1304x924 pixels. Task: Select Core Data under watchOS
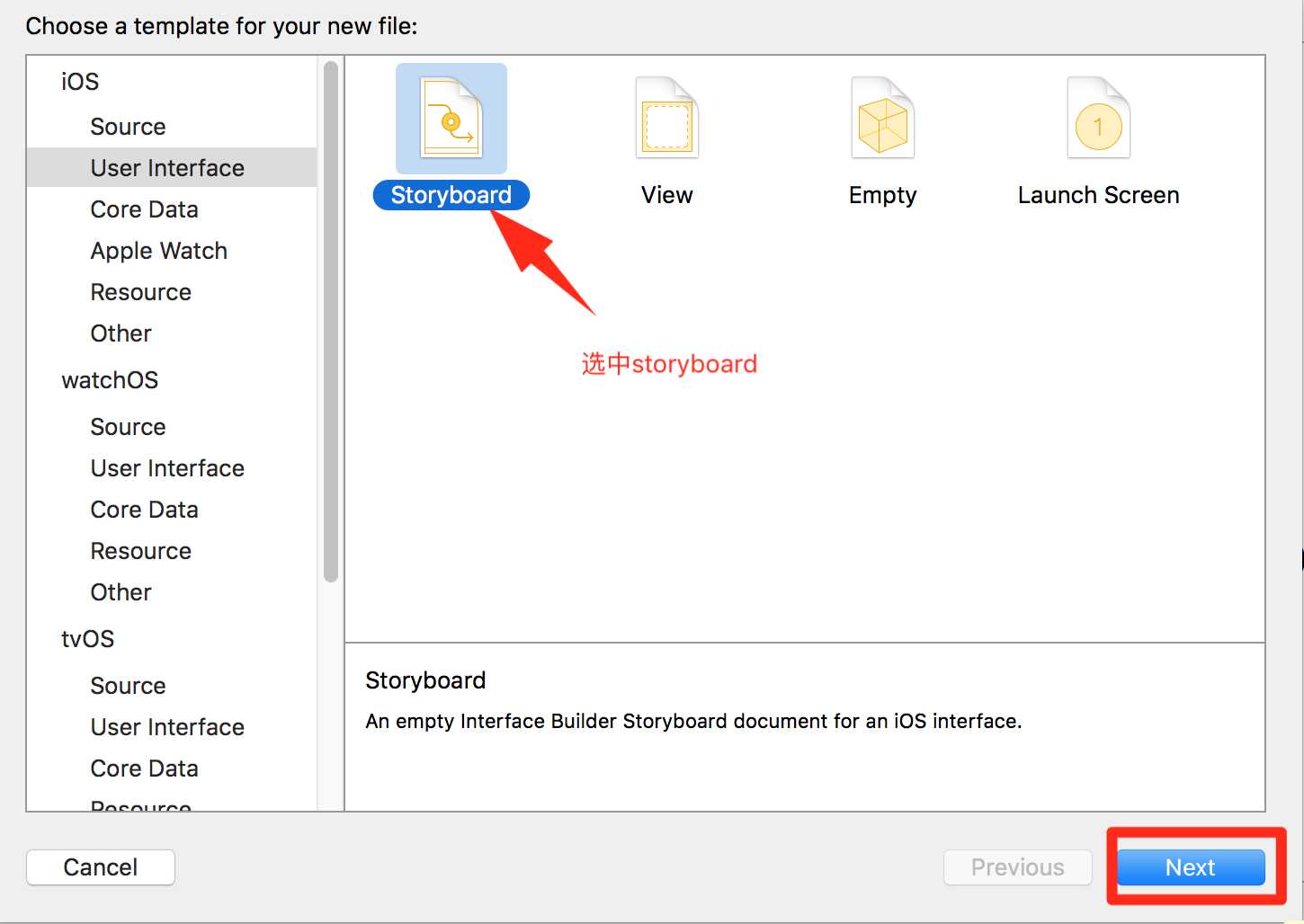pos(144,510)
